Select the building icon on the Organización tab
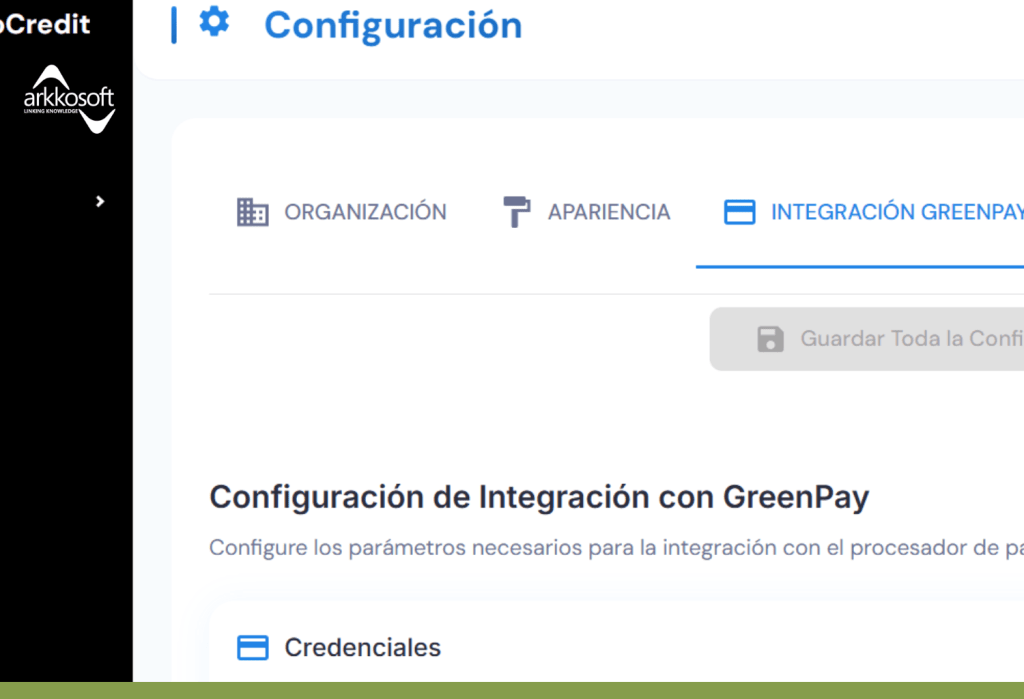The image size is (1024, 699). 252,211
